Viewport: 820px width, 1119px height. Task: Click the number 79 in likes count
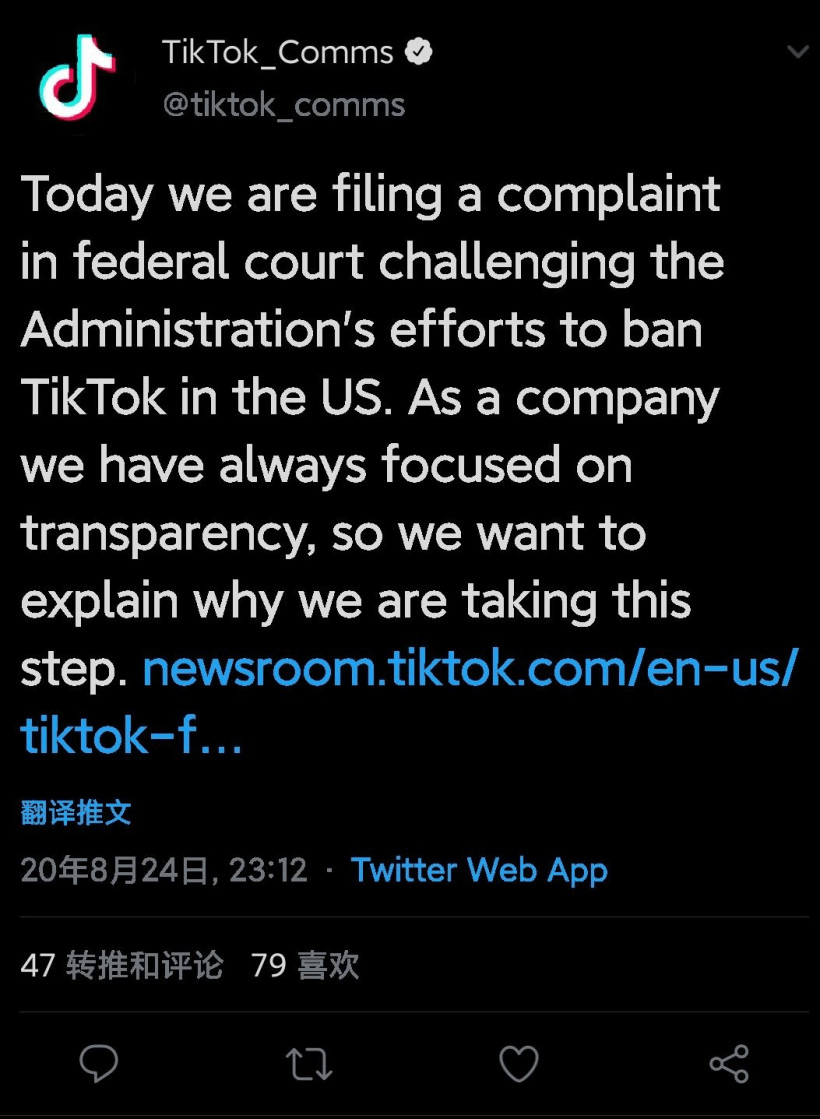269,966
